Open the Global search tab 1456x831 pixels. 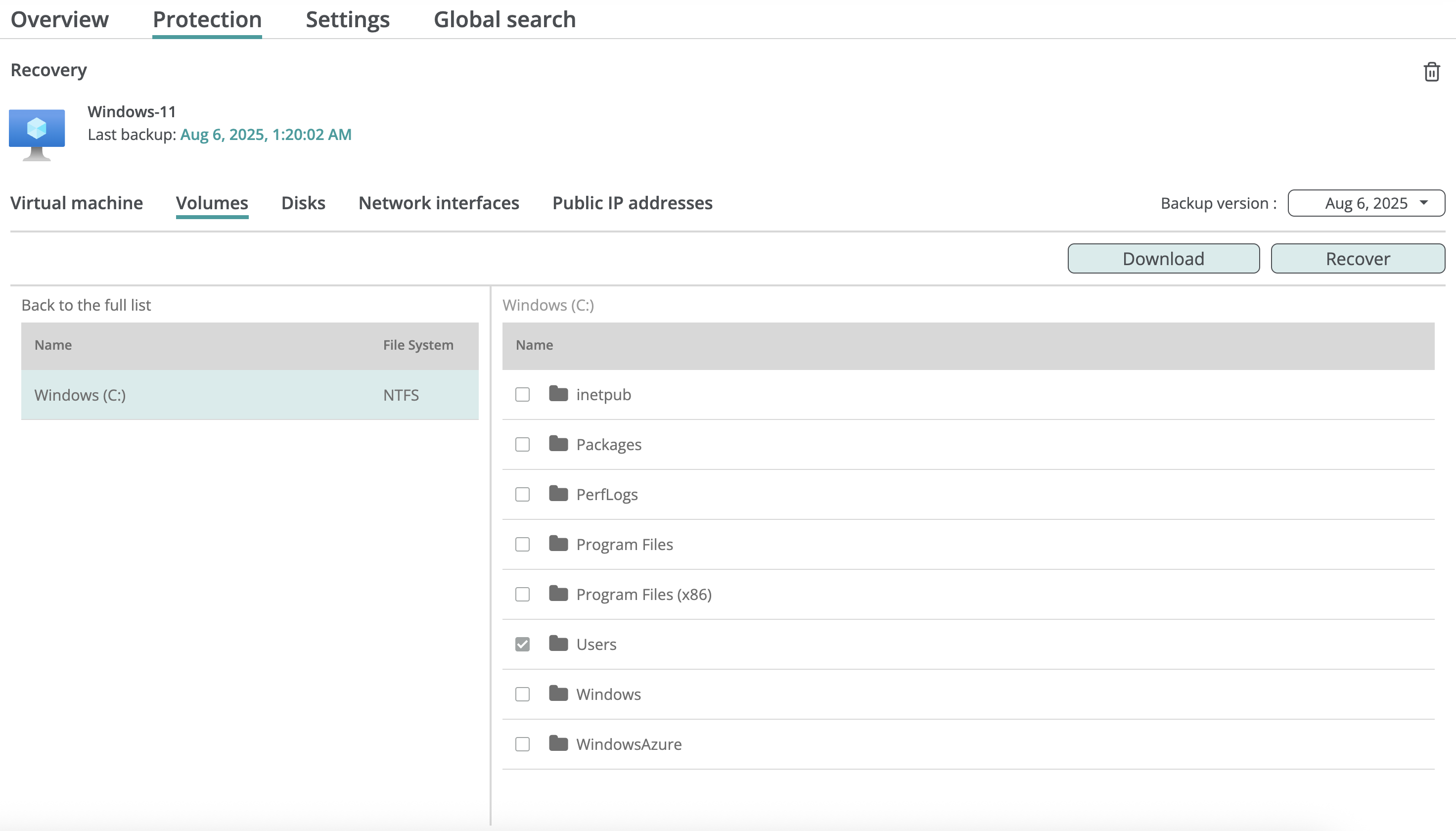click(504, 19)
